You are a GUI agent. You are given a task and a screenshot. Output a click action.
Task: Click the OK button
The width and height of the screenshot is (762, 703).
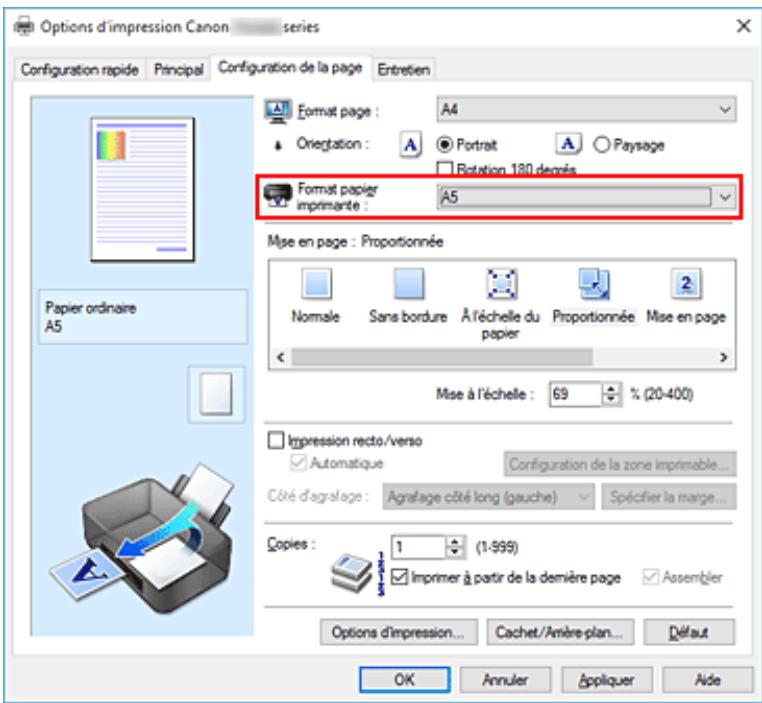404,679
